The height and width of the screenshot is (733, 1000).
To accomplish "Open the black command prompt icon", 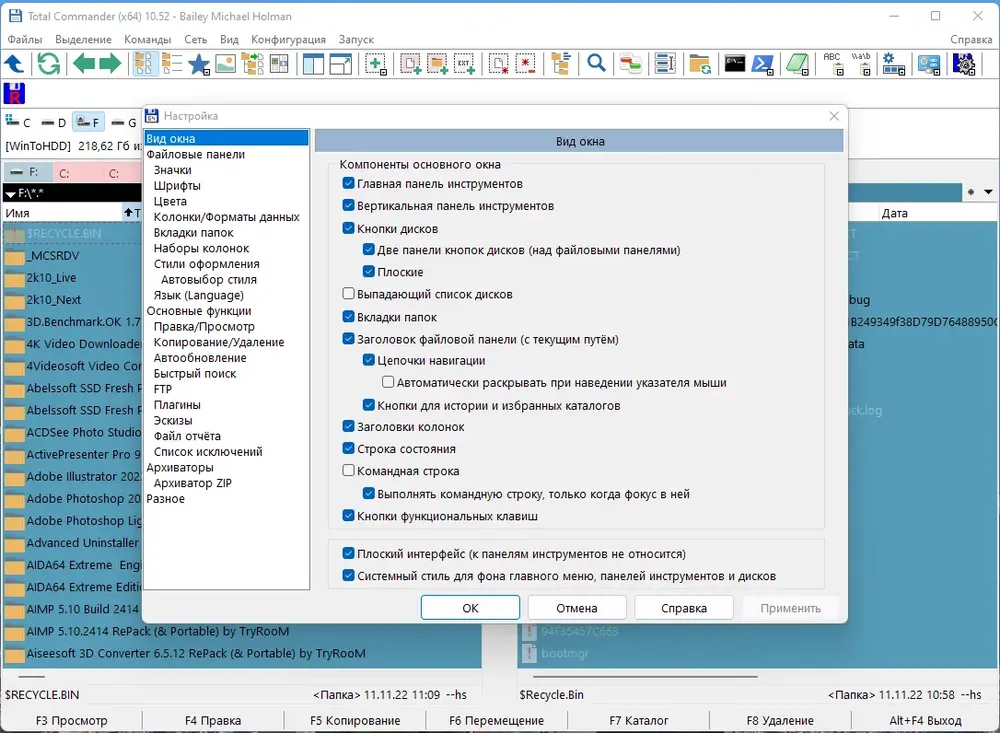I will [735, 63].
